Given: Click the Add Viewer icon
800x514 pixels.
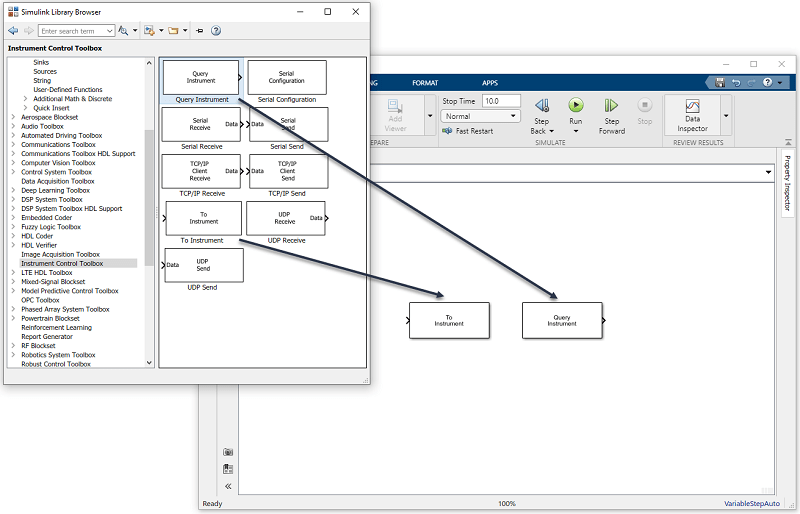Looking at the screenshot, I should [395, 115].
